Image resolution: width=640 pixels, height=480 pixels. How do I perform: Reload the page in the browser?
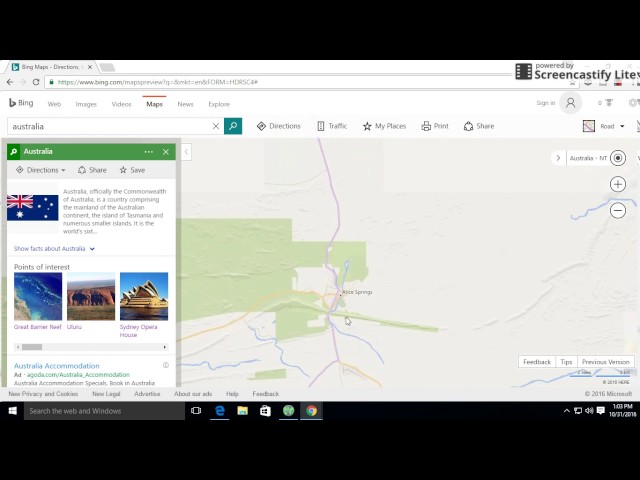[36, 82]
